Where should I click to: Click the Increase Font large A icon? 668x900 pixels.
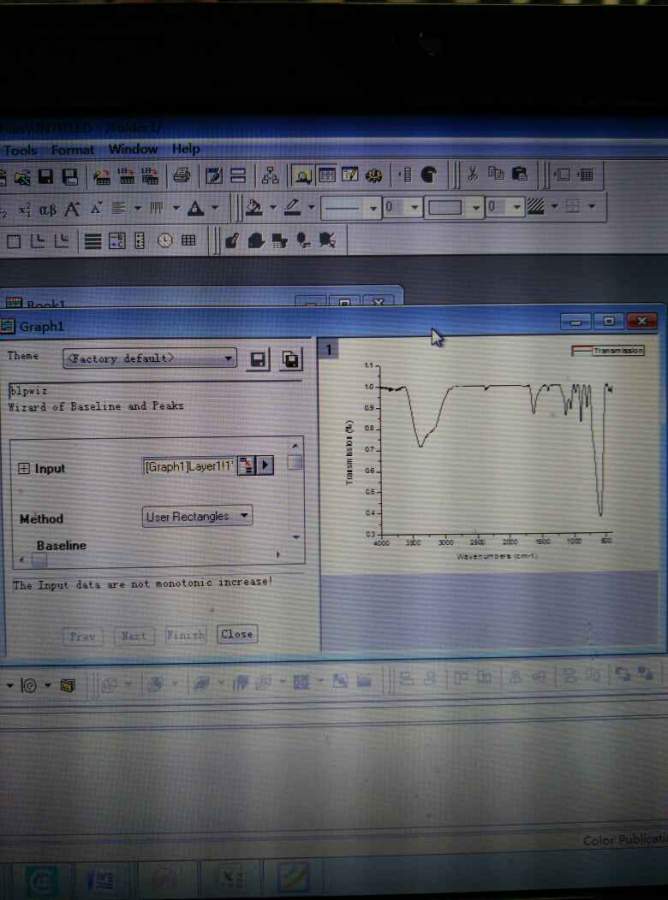coord(72,208)
